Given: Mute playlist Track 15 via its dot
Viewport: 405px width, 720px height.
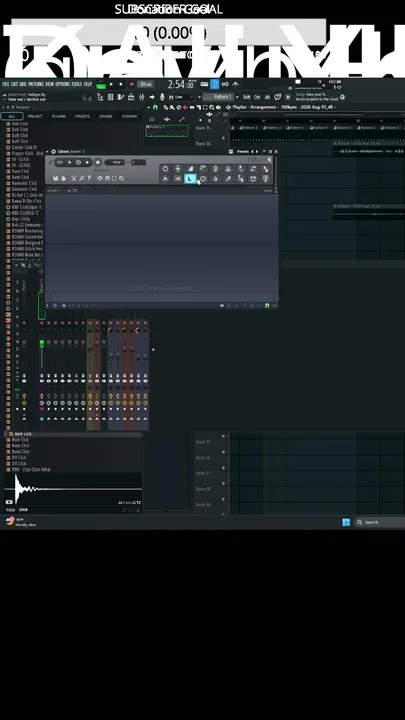Looking at the screenshot, I should (224, 137).
